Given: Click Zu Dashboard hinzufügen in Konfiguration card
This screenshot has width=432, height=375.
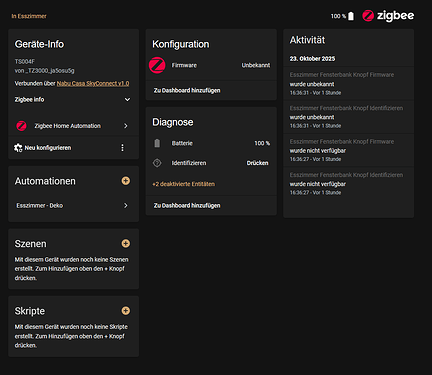Looking at the screenshot, I should pyautogui.click(x=187, y=90).
